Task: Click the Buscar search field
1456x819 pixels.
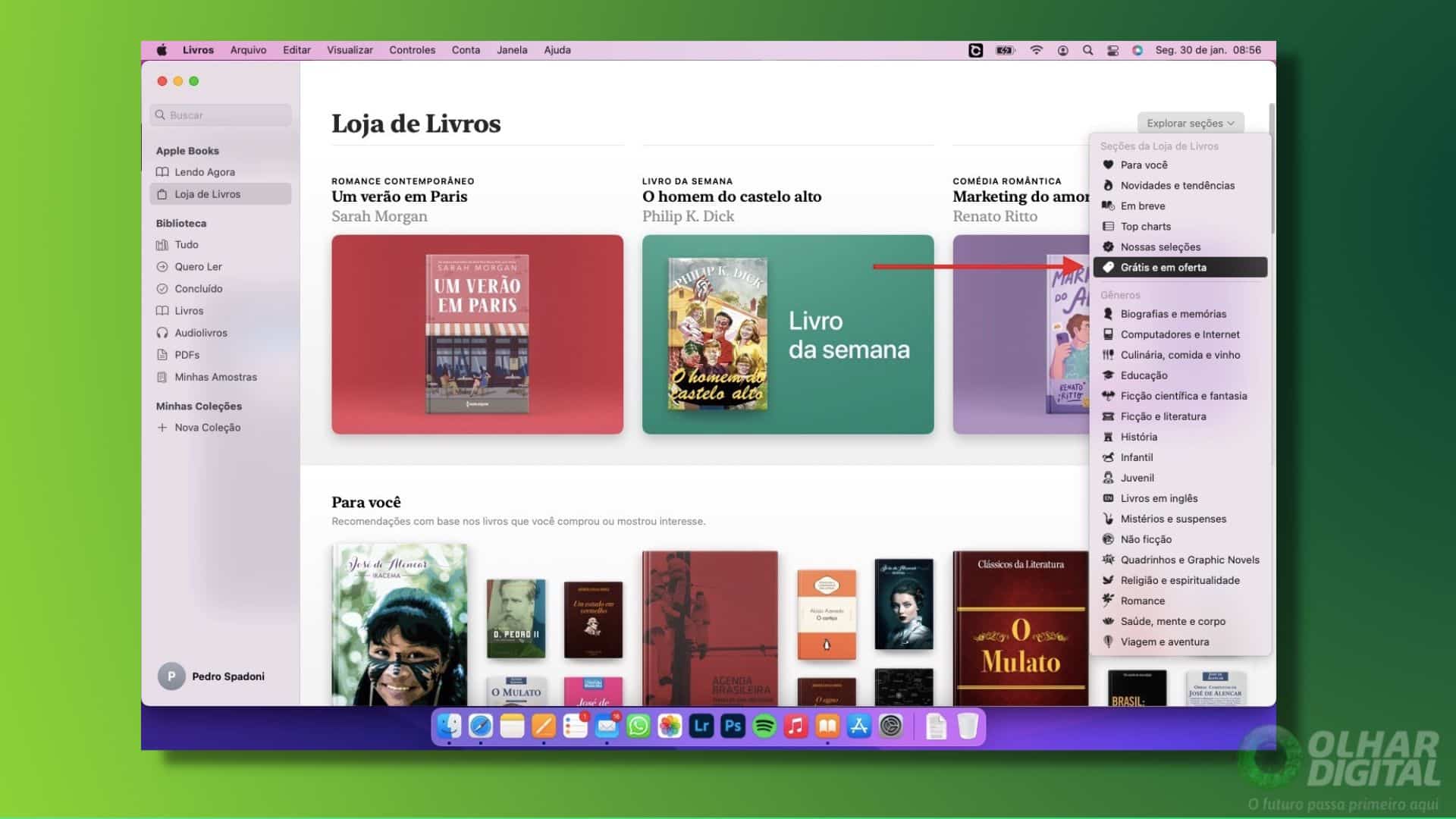Action: [221, 115]
